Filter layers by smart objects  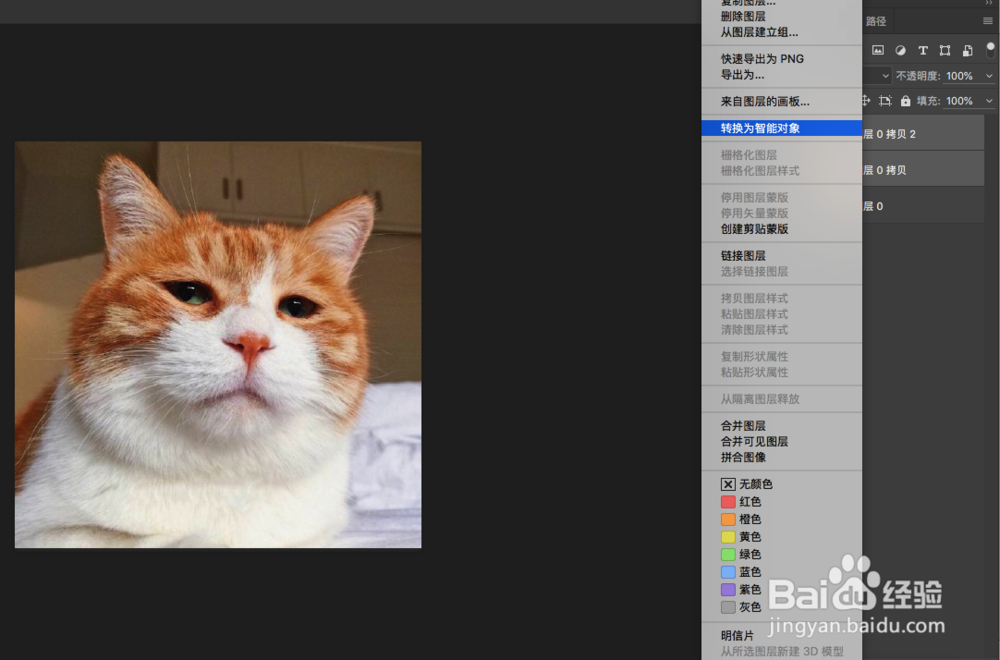(x=967, y=50)
